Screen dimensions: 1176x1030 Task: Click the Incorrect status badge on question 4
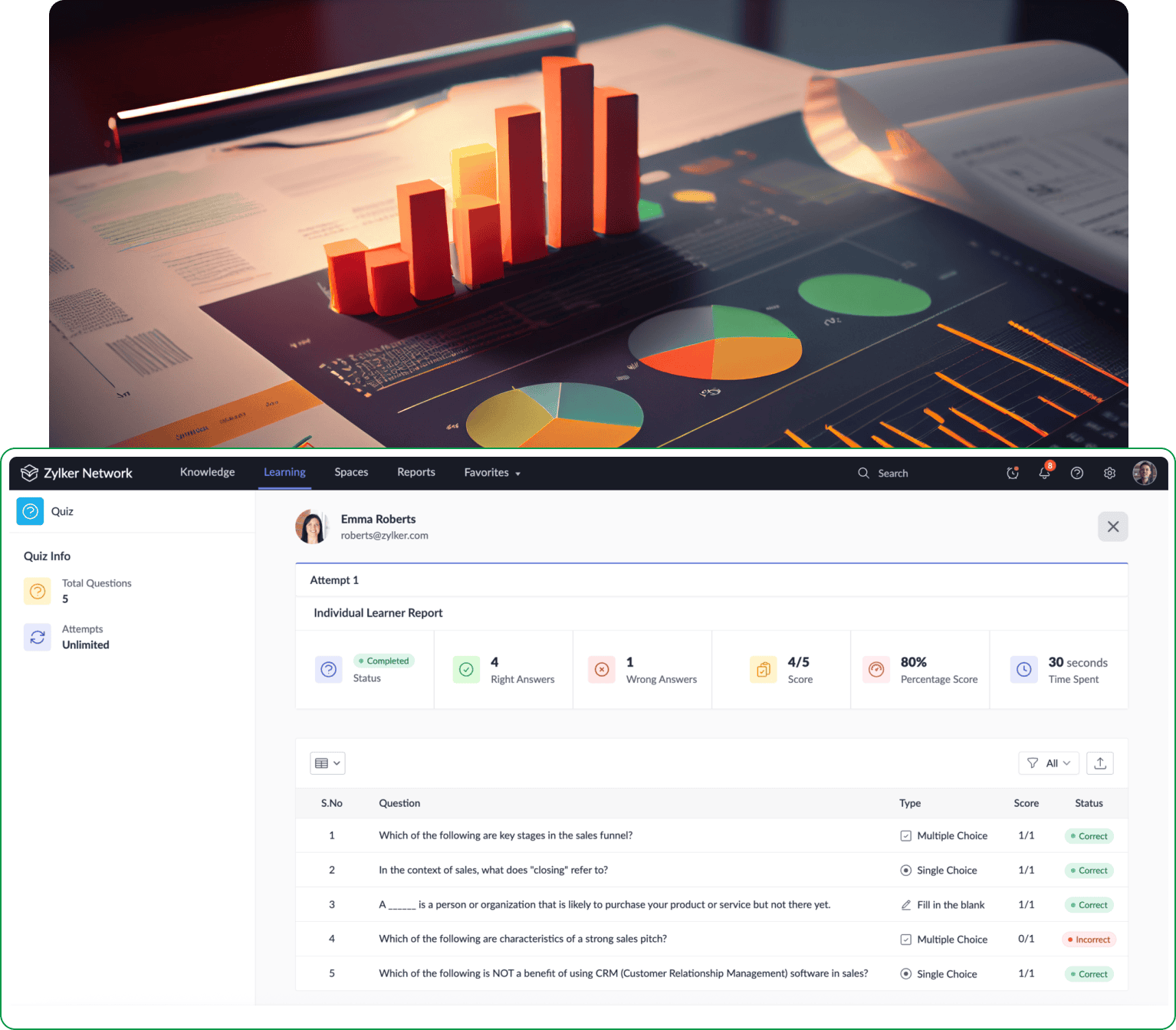pos(1089,939)
